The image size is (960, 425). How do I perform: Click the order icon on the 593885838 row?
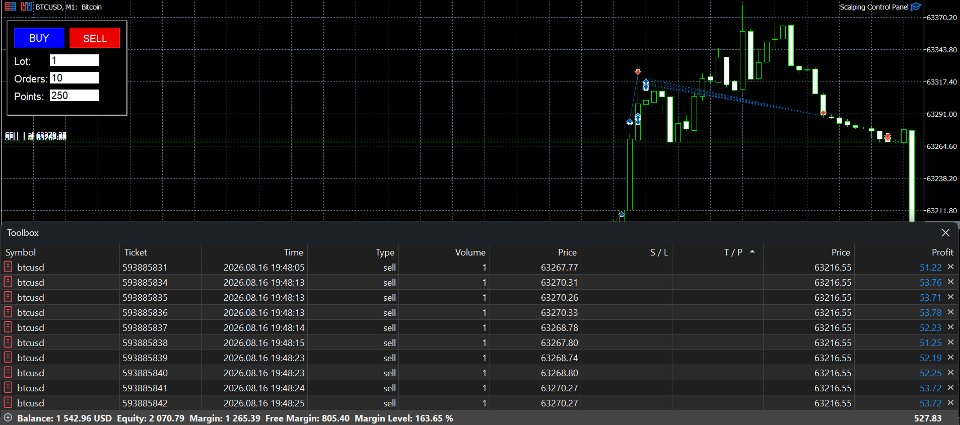coord(9,342)
